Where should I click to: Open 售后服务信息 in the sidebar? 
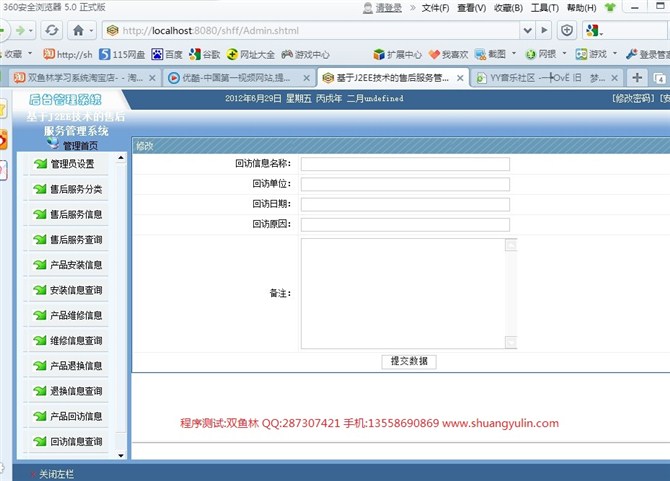76,214
